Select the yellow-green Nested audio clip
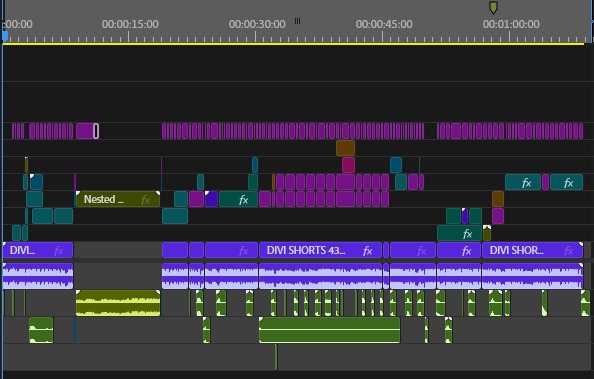The width and height of the screenshot is (594, 379). (x=118, y=303)
